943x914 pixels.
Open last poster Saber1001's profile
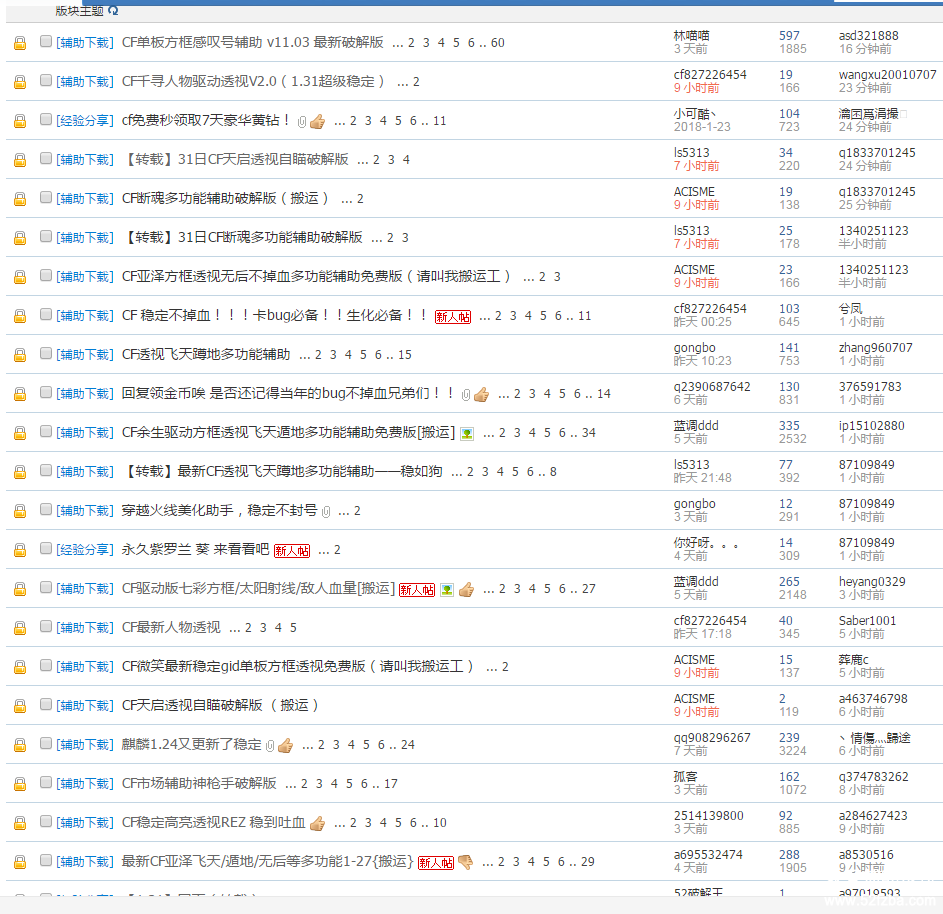[867, 621]
